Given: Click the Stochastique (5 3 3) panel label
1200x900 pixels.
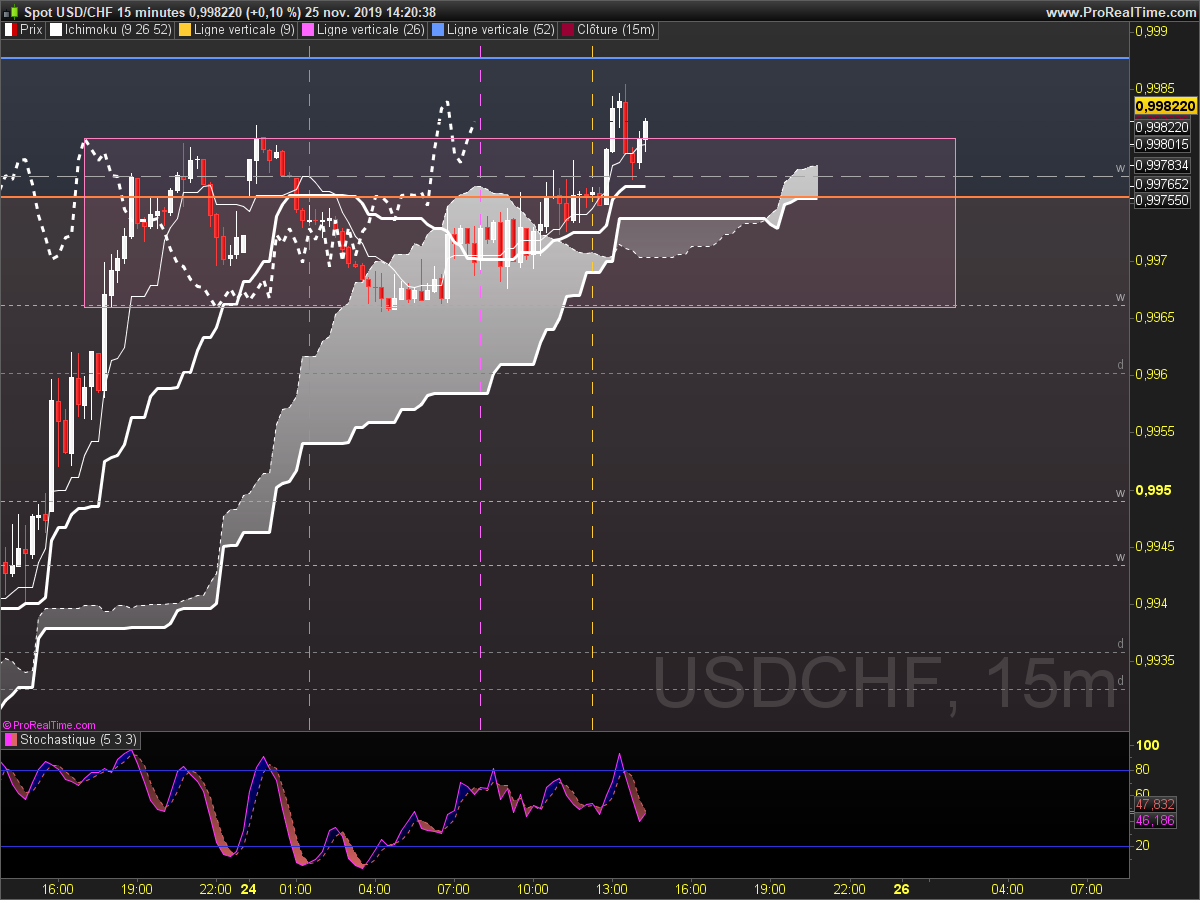Looking at the screenshot, I should coord(79,740).
